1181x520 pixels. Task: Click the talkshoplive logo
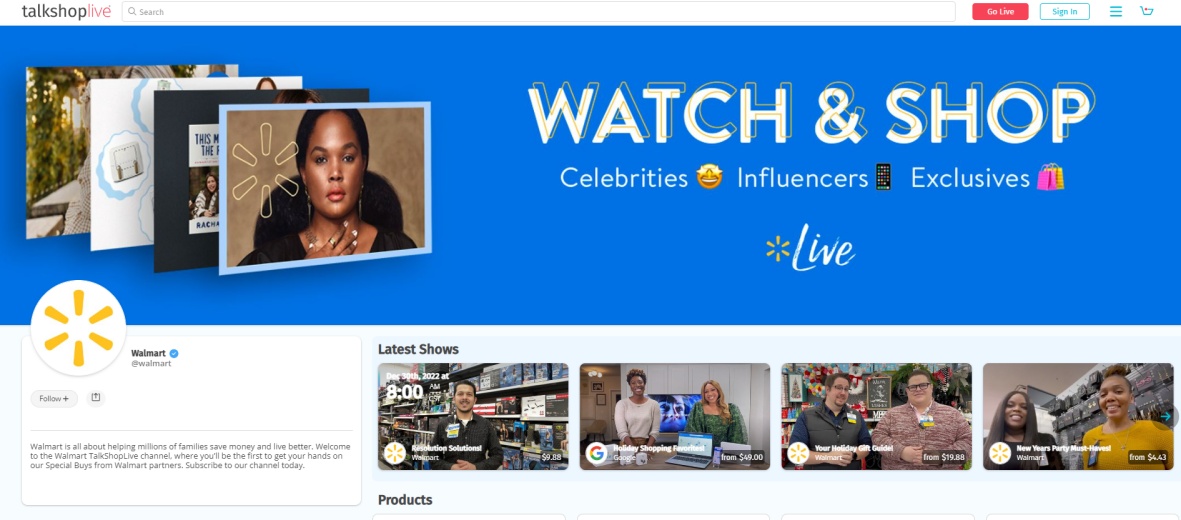[x=66, y=11]
